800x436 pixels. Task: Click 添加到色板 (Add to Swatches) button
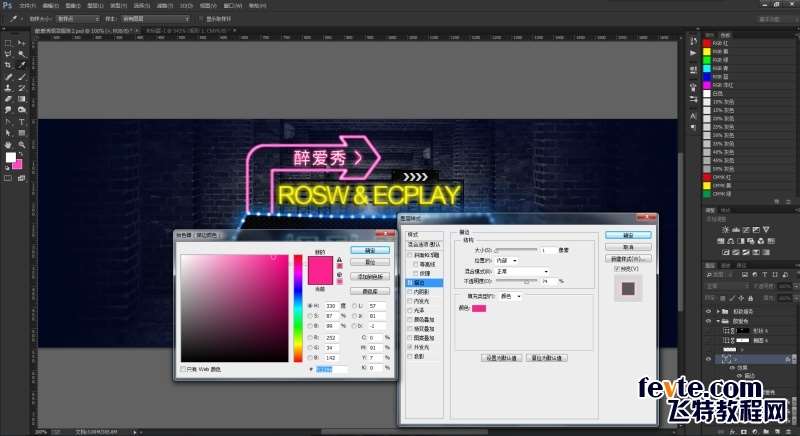[x=370, y=276]
